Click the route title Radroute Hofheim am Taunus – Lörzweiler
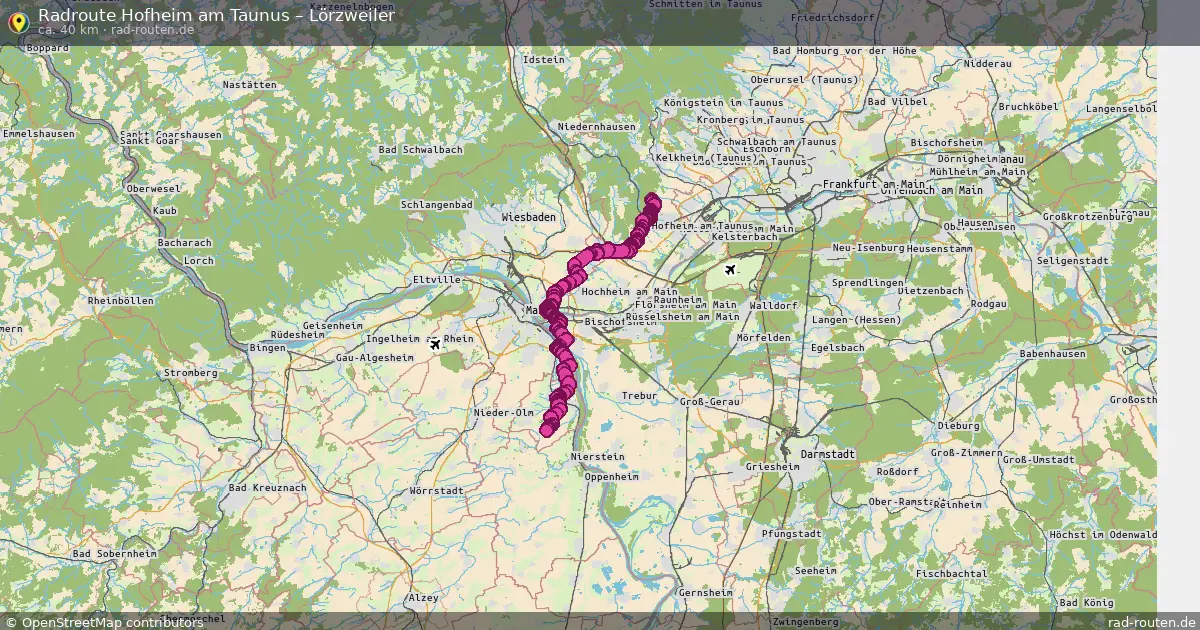 [x=216, y=14]
